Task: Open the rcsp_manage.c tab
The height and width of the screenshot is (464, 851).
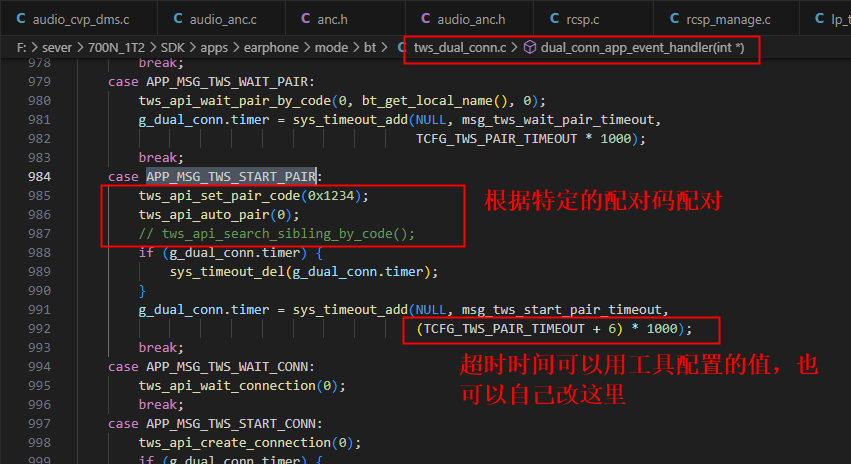Action: pyautogui.click(x=726, y=19)
